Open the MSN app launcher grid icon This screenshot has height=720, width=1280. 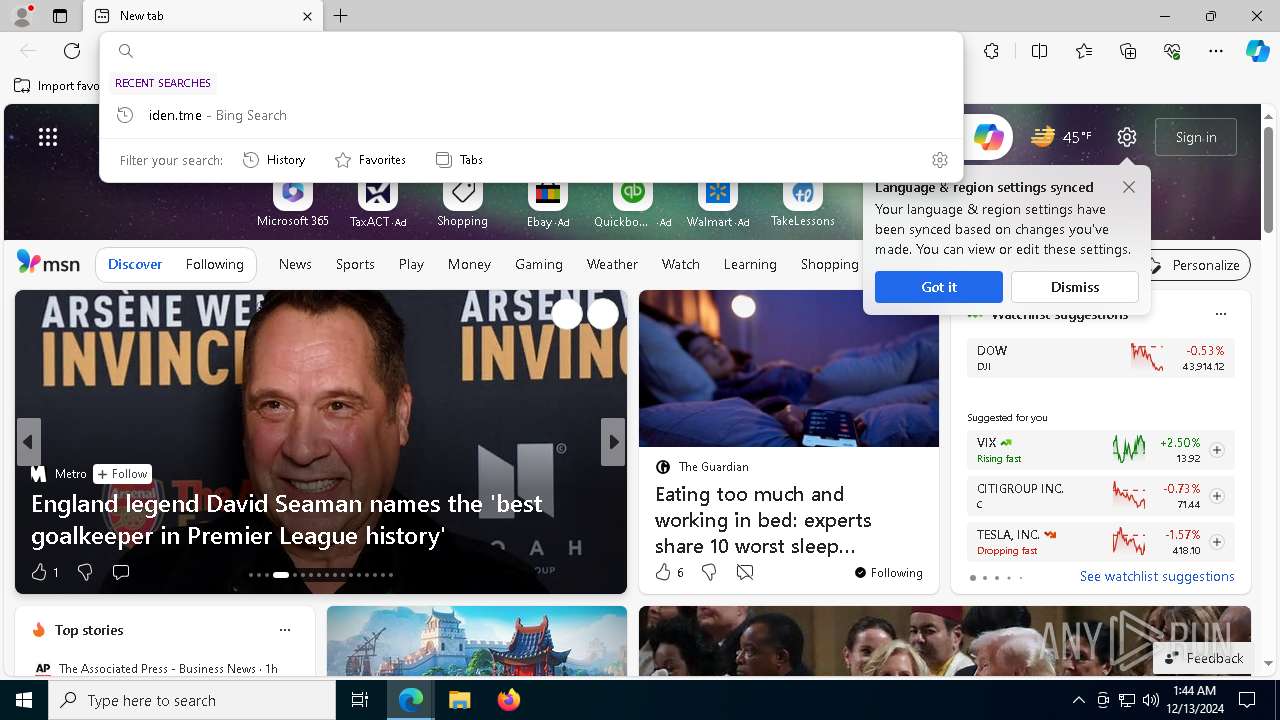[x=48, y=137]
